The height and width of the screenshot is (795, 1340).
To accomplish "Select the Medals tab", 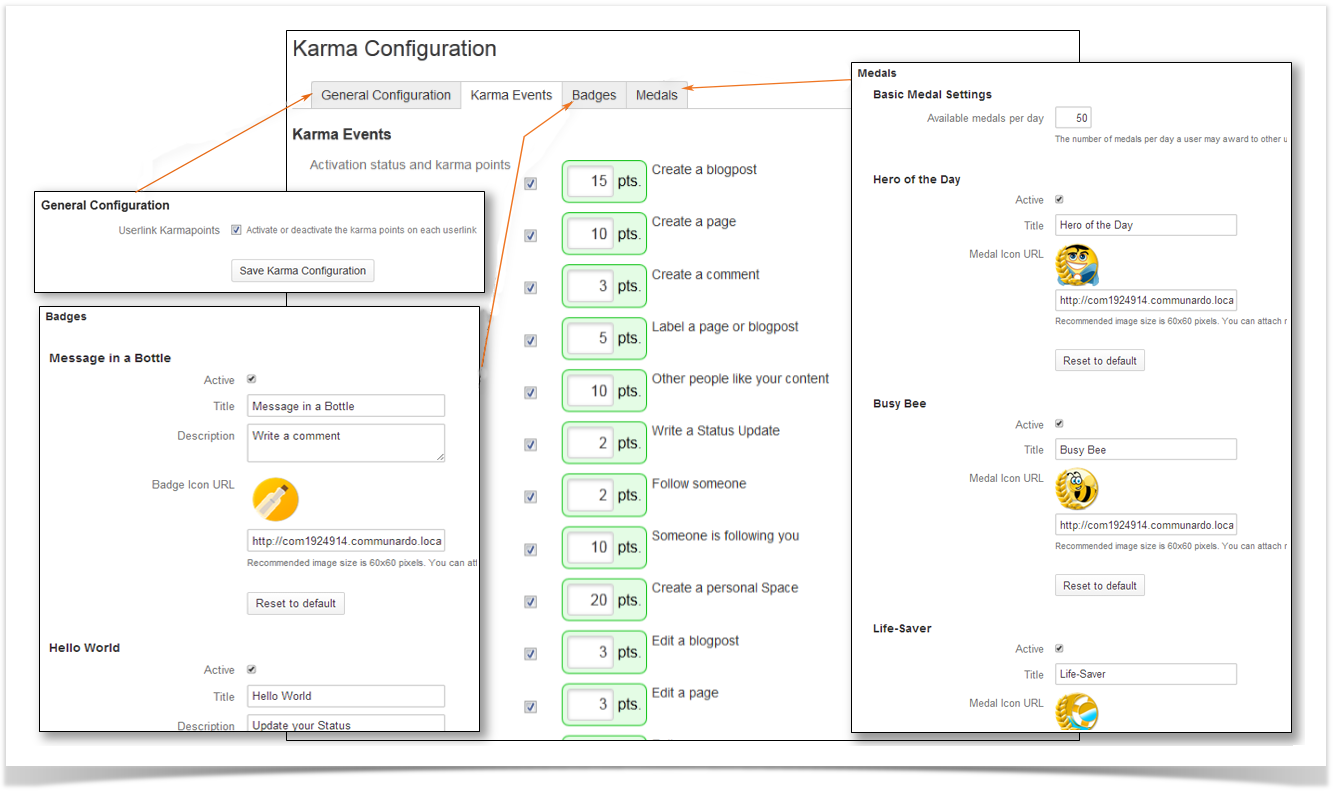I will tap(657, 95).
